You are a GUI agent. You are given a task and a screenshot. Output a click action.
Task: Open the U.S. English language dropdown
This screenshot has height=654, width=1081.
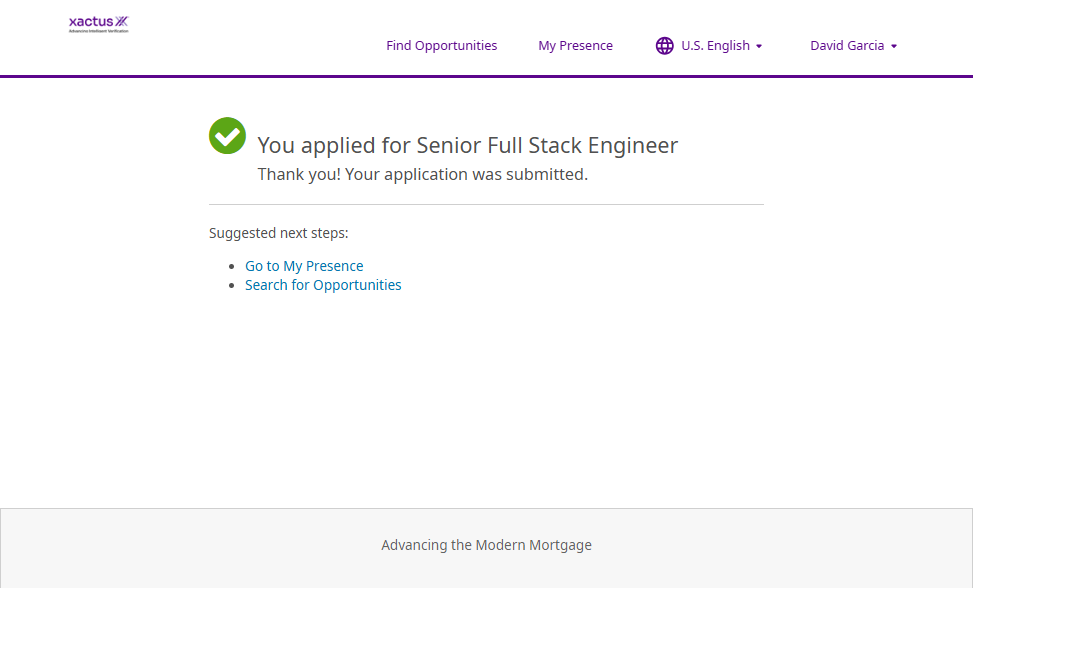(x=715, y=46)
